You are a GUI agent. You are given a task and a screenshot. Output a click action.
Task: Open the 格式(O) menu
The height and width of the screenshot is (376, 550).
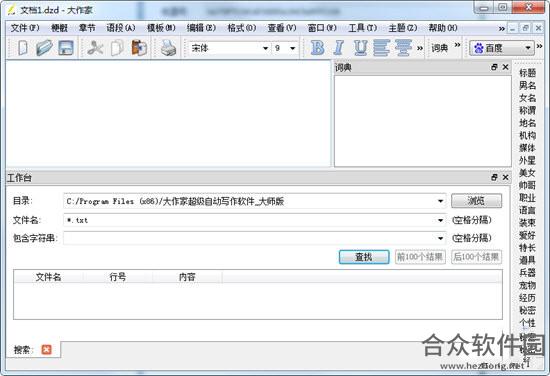click(242, 28)
